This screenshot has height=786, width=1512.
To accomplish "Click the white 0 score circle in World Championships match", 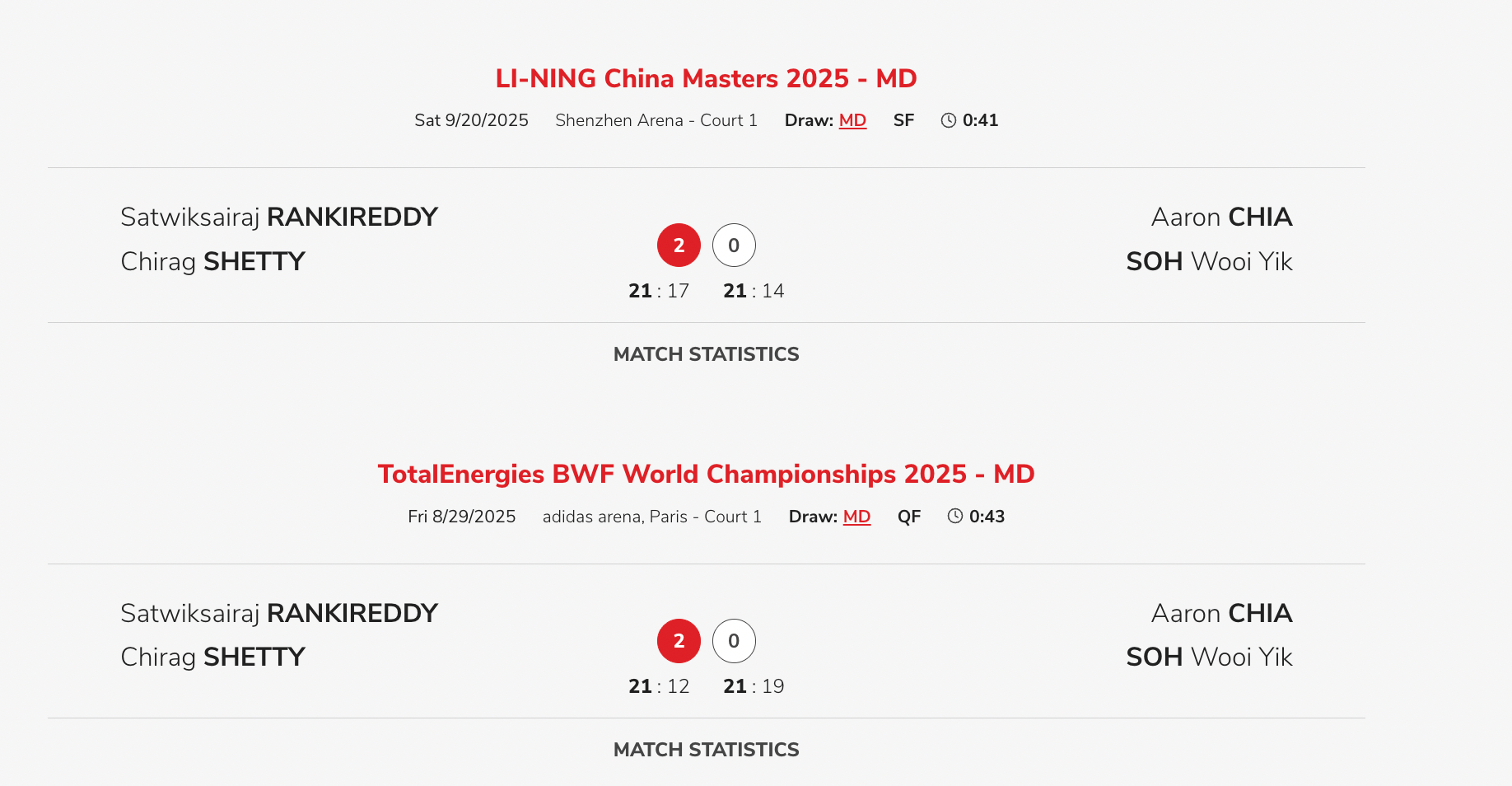I will click(734, 641).
